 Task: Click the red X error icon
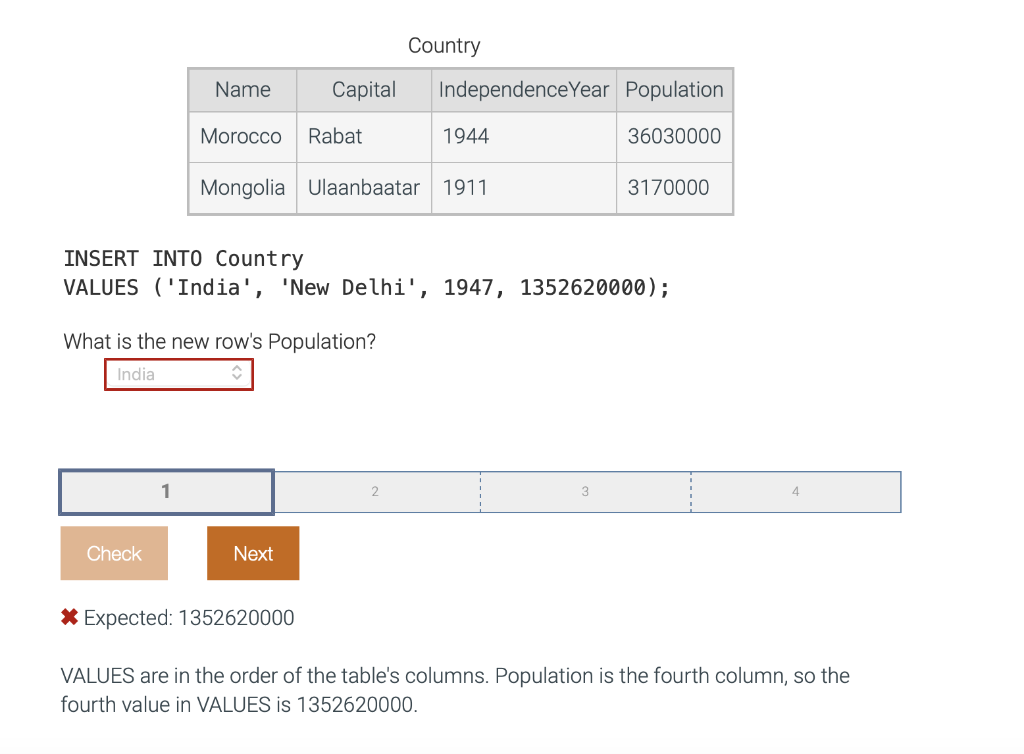tap(68, 616)
